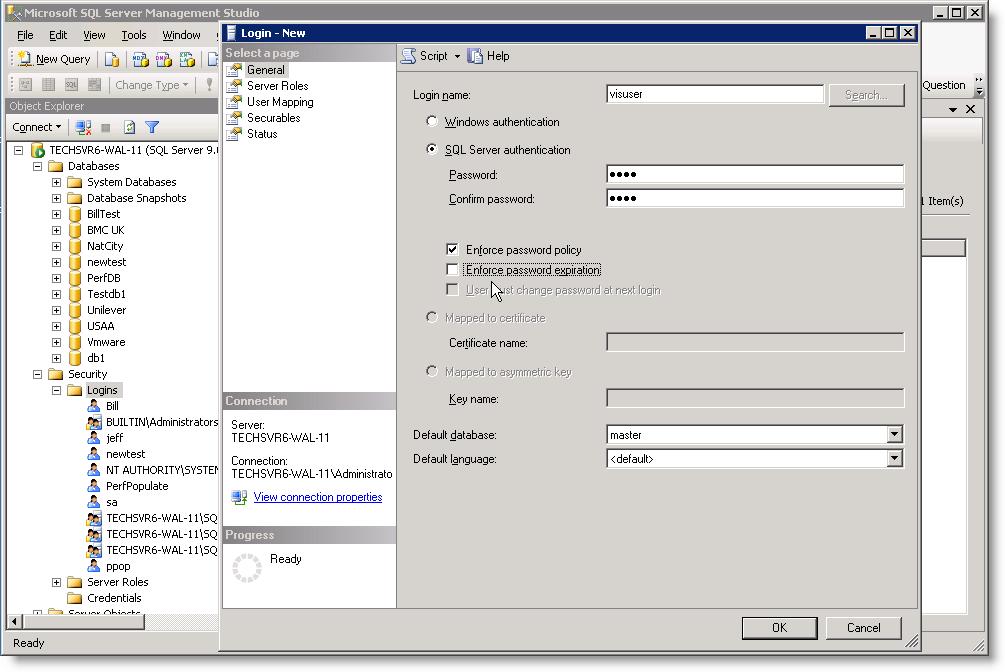Expand the Server Roles tree node

pyautogui.click(x=56, y=582)
